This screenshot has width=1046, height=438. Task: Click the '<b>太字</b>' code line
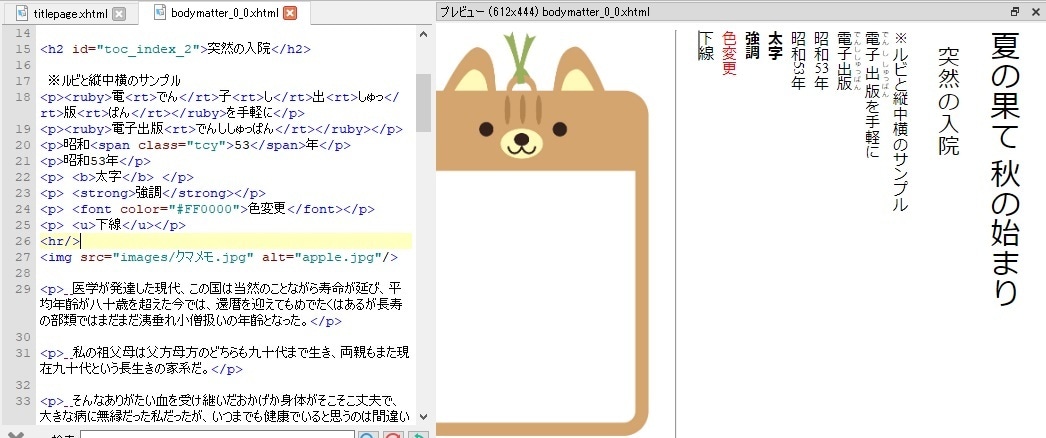117,177
